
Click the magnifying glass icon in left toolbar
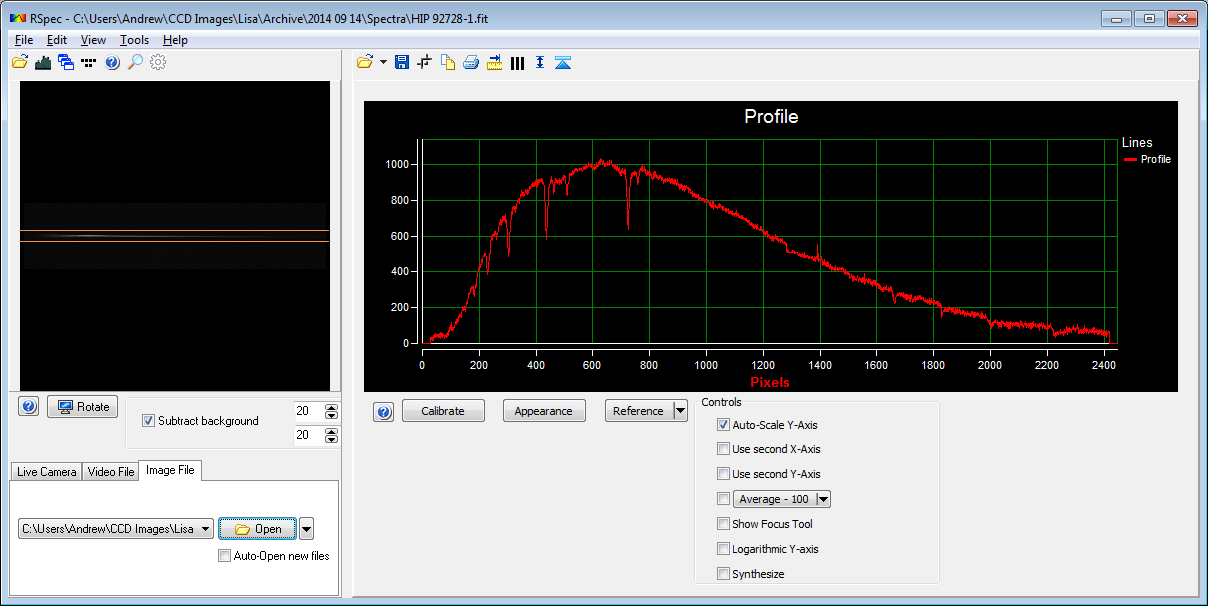coord(135,63)
